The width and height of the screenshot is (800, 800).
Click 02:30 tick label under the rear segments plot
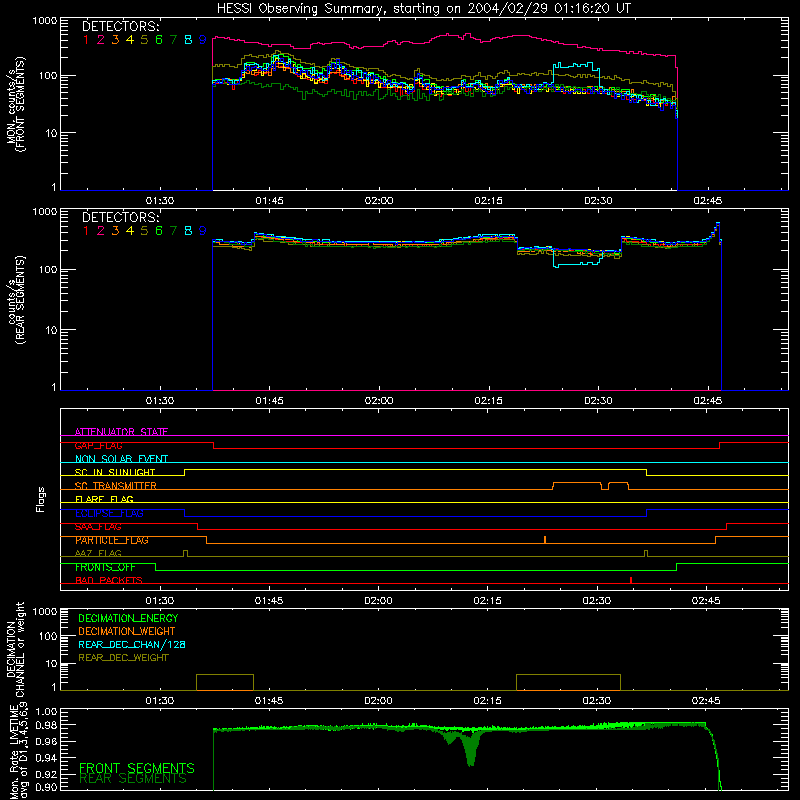(598, 401)
